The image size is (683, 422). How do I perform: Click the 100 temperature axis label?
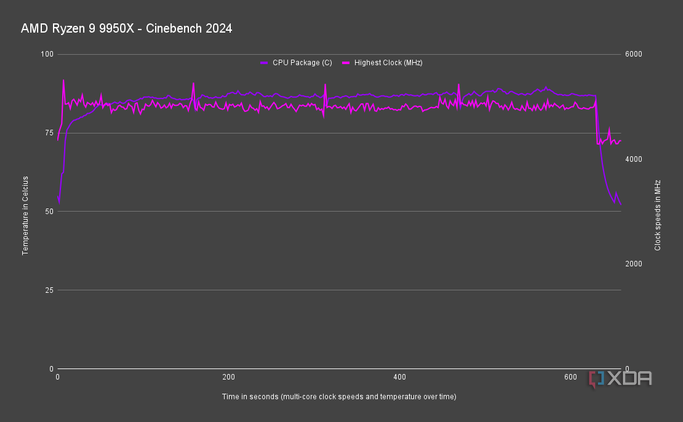pyautogui.click(x=47, y=54)
